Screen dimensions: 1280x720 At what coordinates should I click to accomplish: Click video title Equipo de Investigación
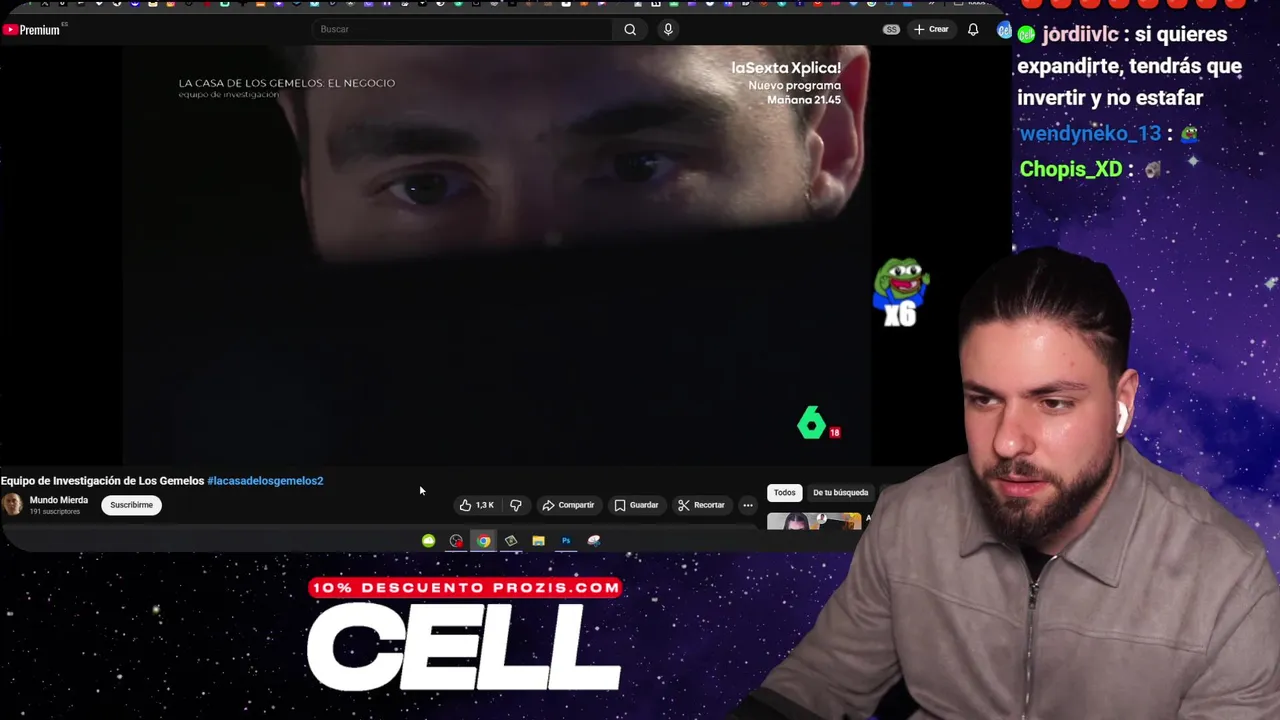point(102,481)
